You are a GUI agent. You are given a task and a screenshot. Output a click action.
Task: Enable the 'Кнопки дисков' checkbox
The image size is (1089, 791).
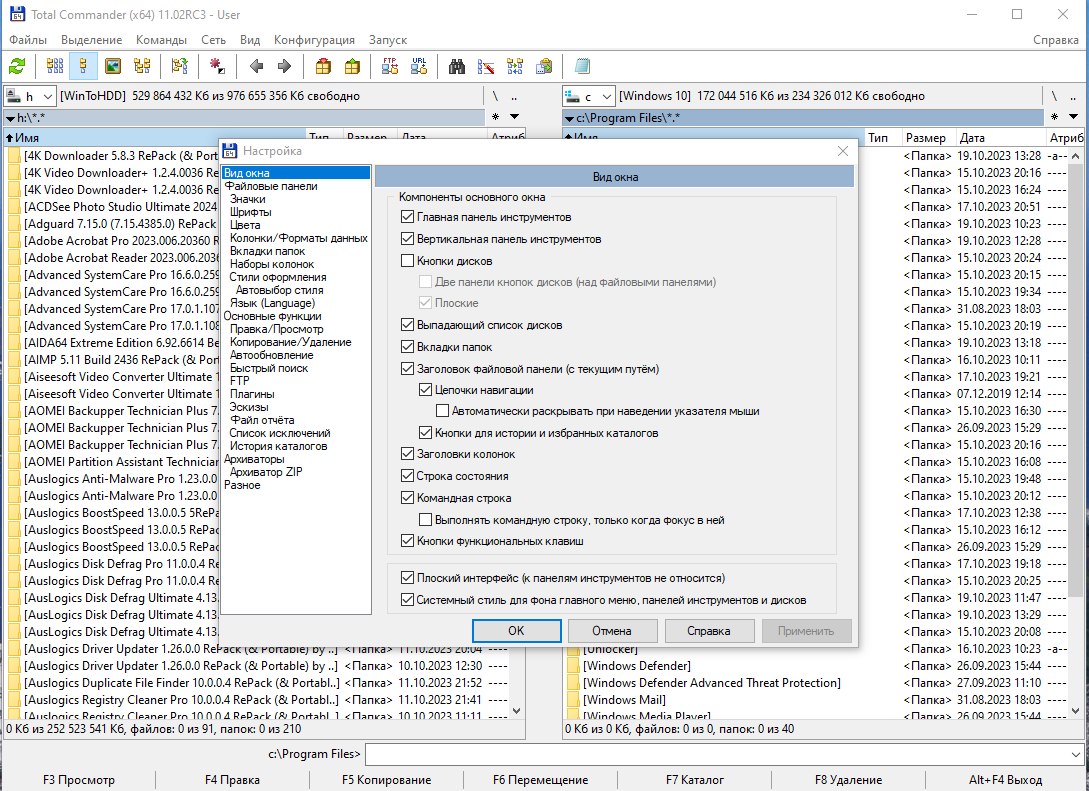pos(408,261)
